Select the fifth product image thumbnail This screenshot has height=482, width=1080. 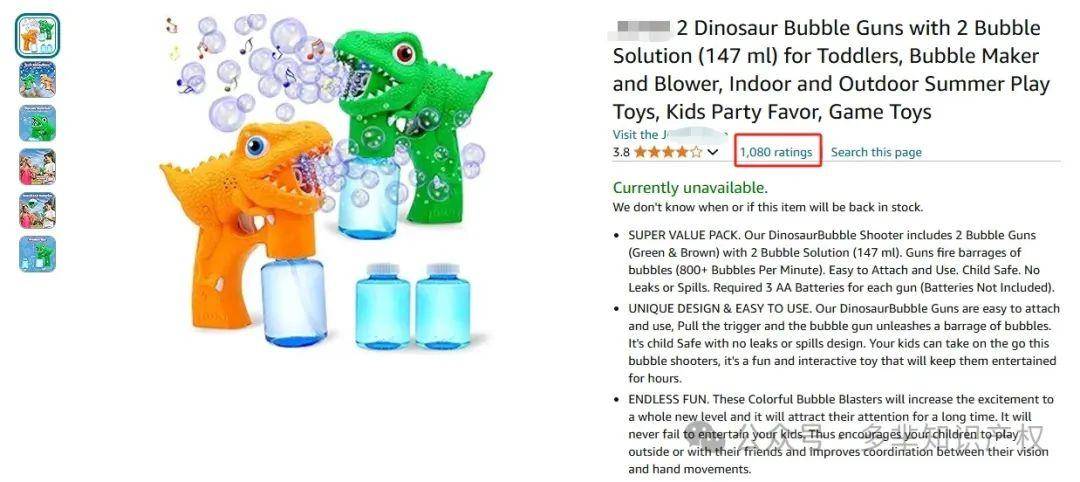(37, 210)
